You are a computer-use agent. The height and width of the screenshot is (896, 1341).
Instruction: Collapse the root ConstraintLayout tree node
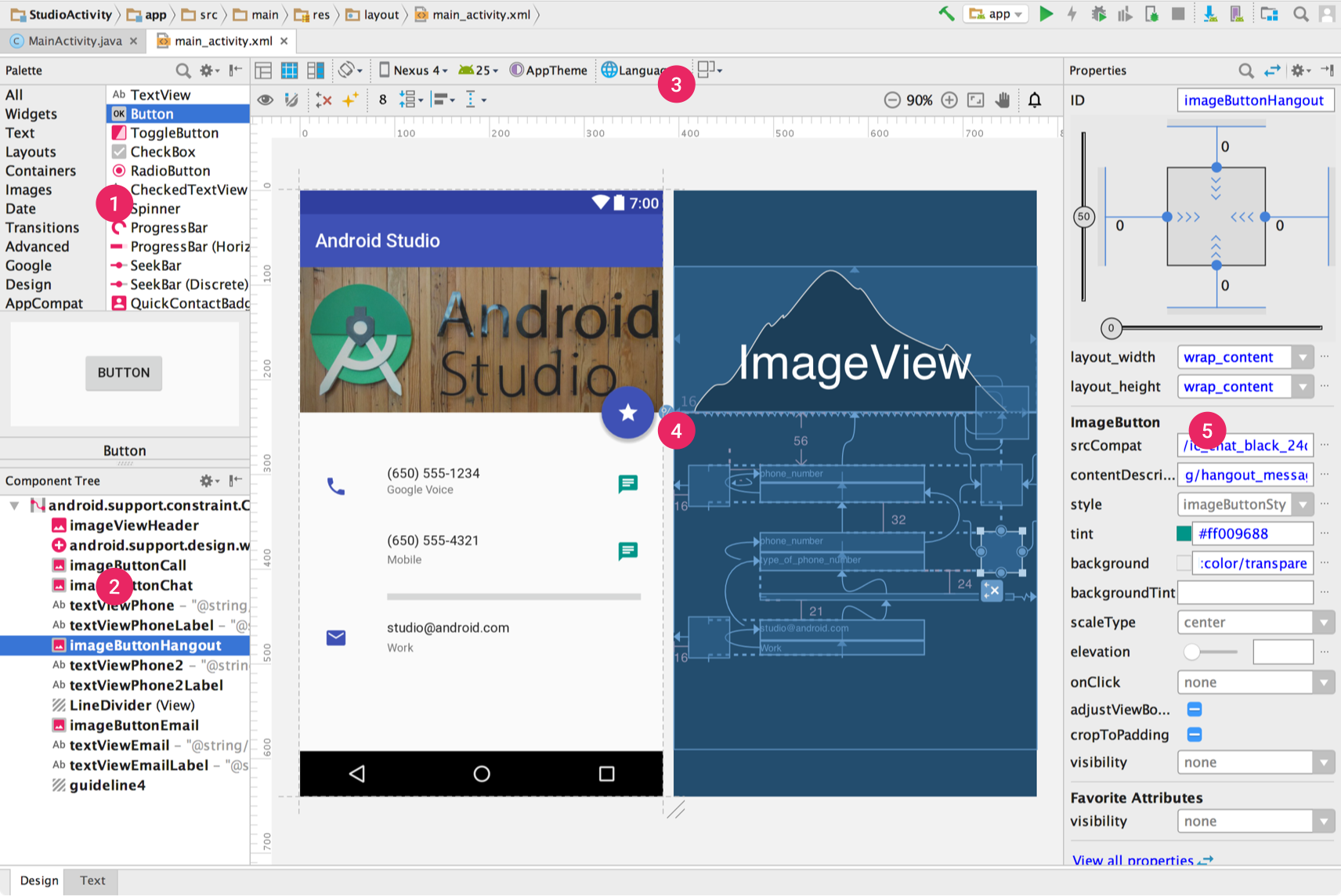pos(14,506)
